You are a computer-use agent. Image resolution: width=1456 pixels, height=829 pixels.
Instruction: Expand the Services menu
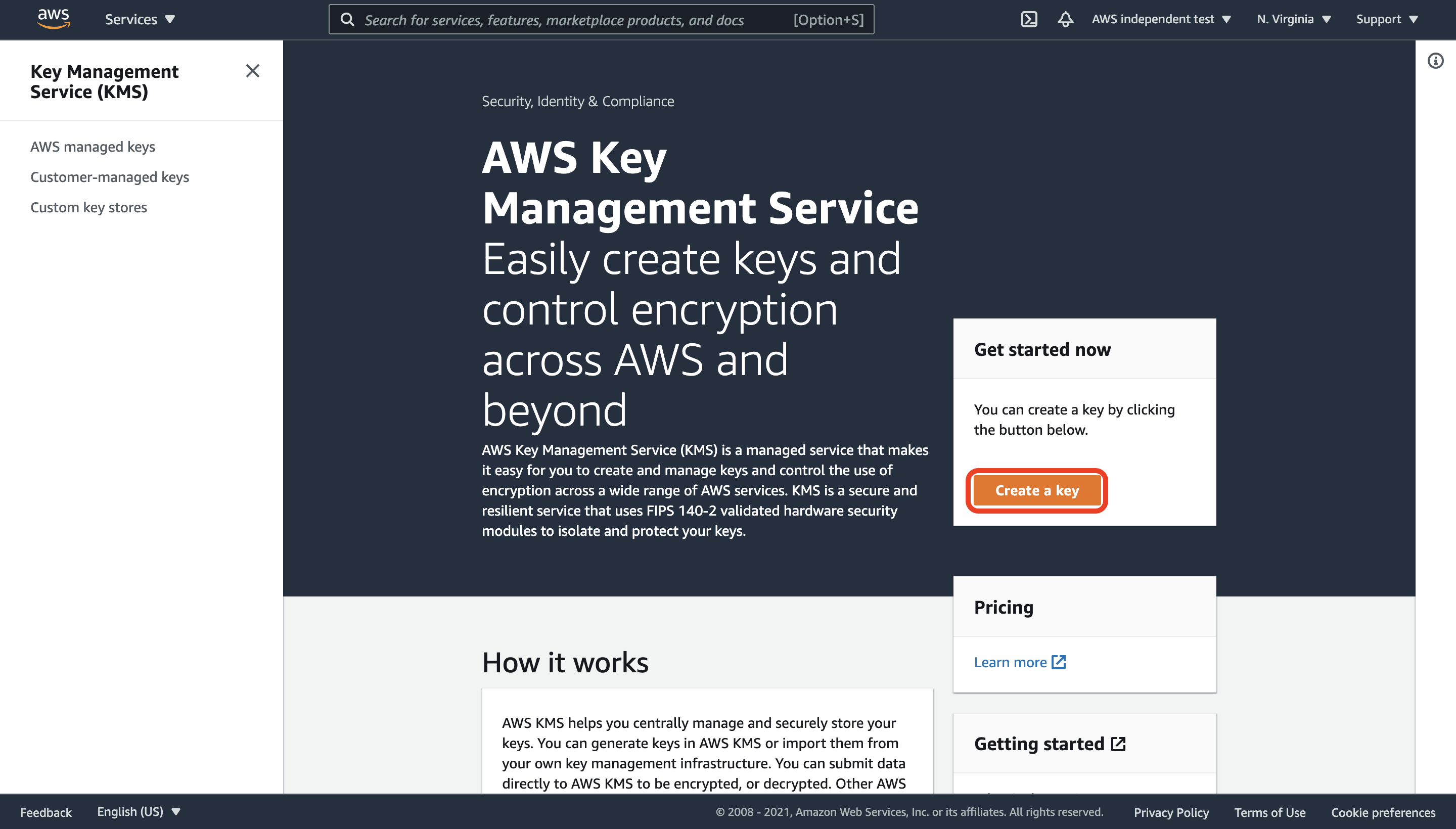click(x=139, y=19)
